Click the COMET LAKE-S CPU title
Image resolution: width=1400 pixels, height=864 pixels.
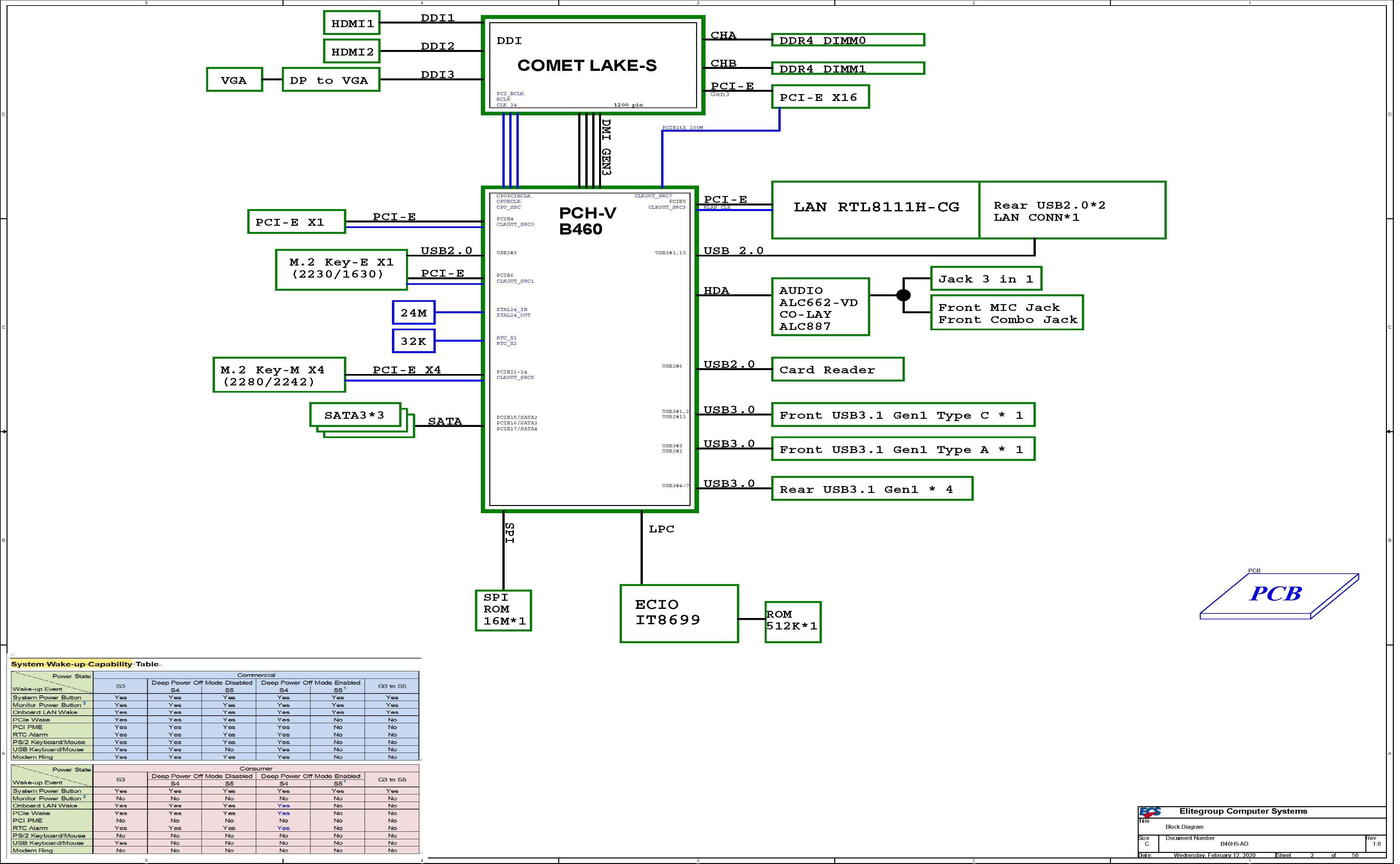click(x=587, y=66)
